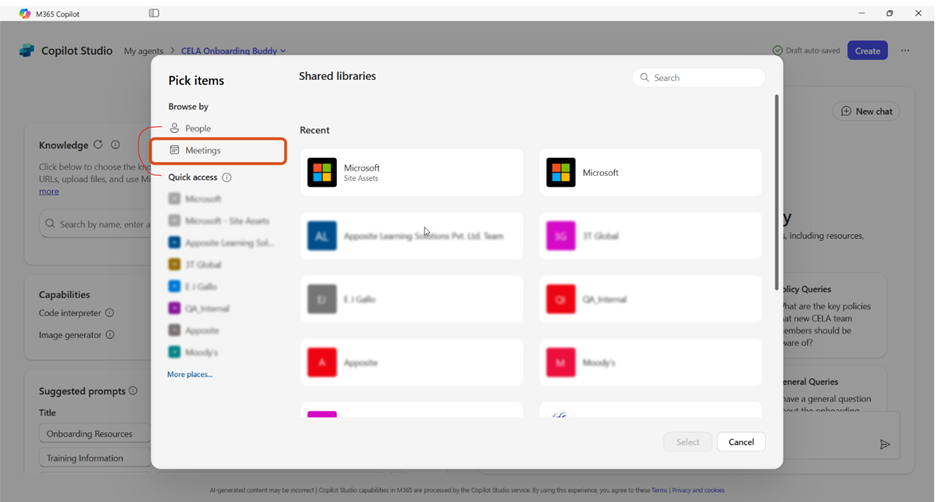Click the More places... link
The height and width of the screenshot is (502, 940).
pos(189,374)
